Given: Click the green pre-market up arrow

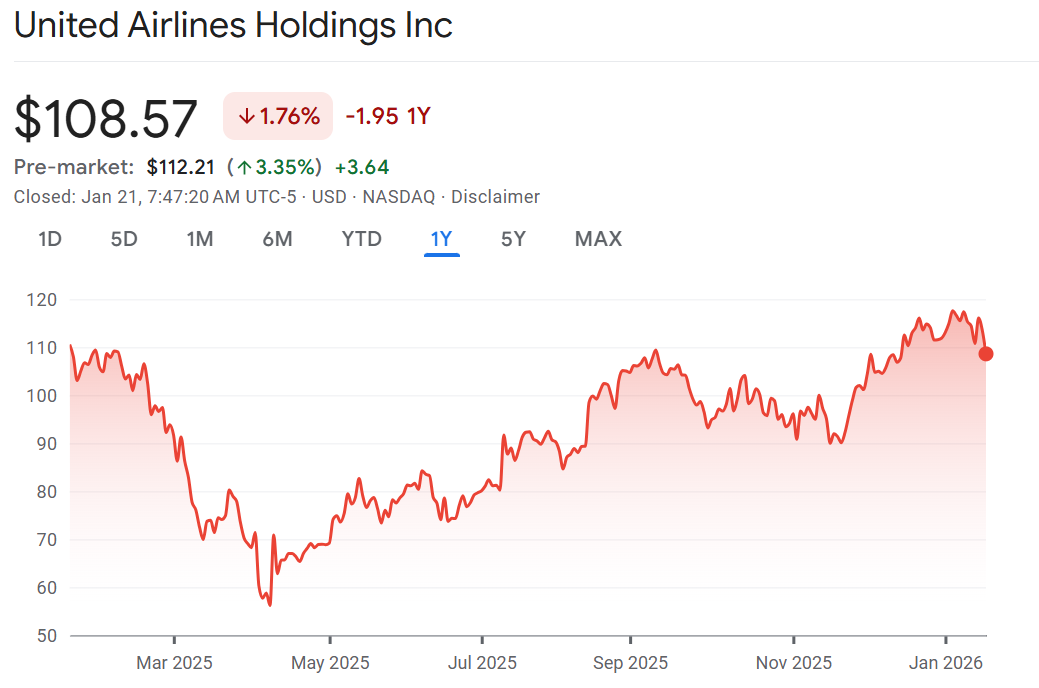Looking at the screenshot, I should click(243, 167).
